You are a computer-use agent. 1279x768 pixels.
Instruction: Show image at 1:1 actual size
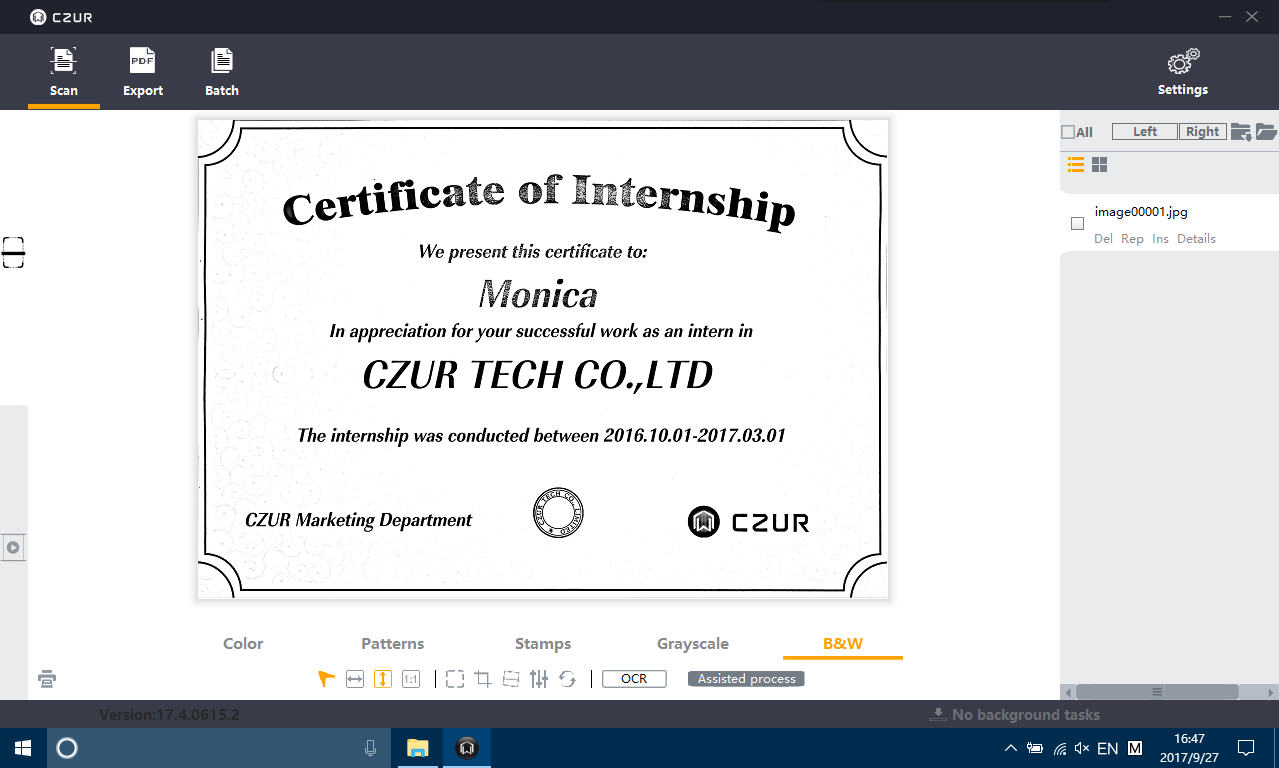410,679
